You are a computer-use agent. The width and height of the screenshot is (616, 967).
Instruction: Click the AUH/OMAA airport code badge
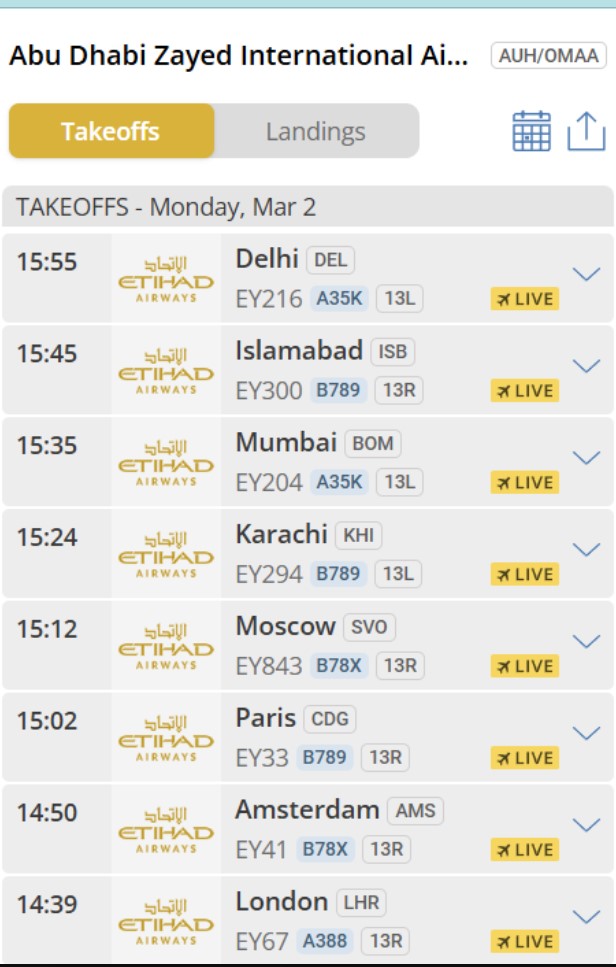pyautogui.click(x=549, y=56)
